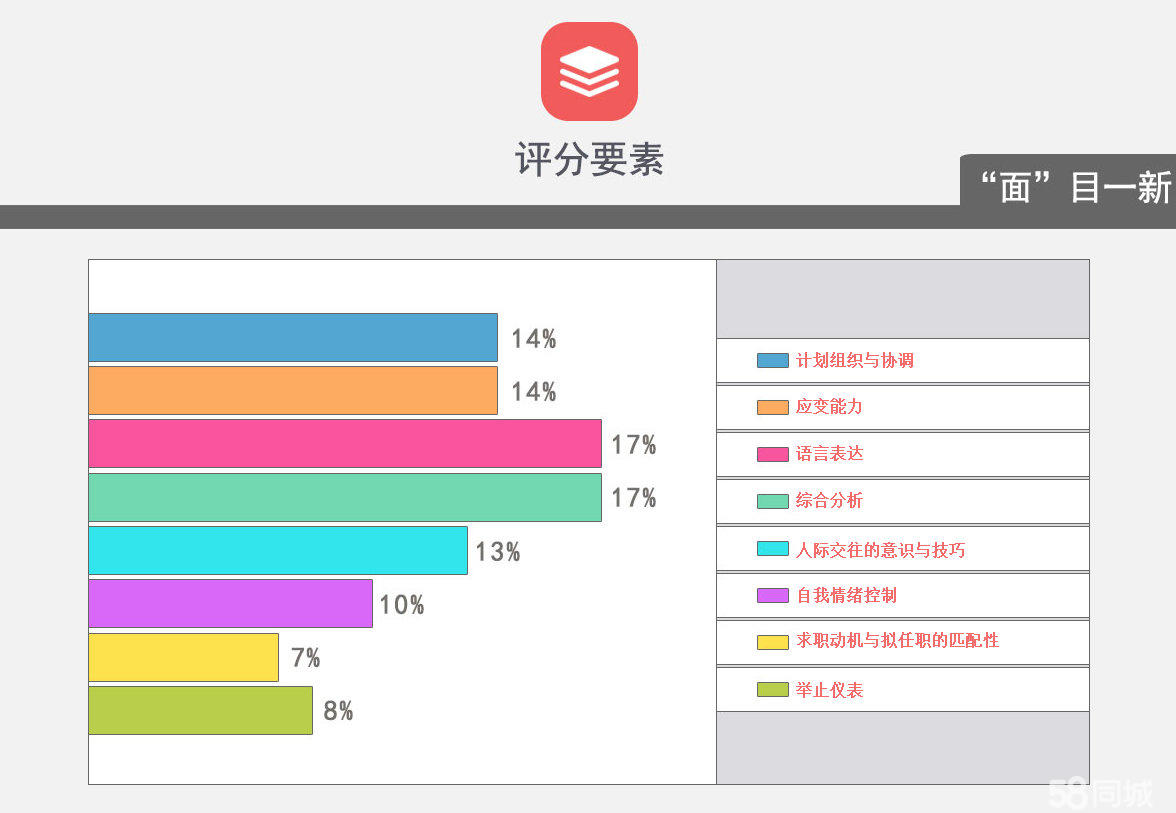Viewport: 1176px width, 813px height.
Task: Click the yellow 7% bar
Action: click(x=184, y=657)
